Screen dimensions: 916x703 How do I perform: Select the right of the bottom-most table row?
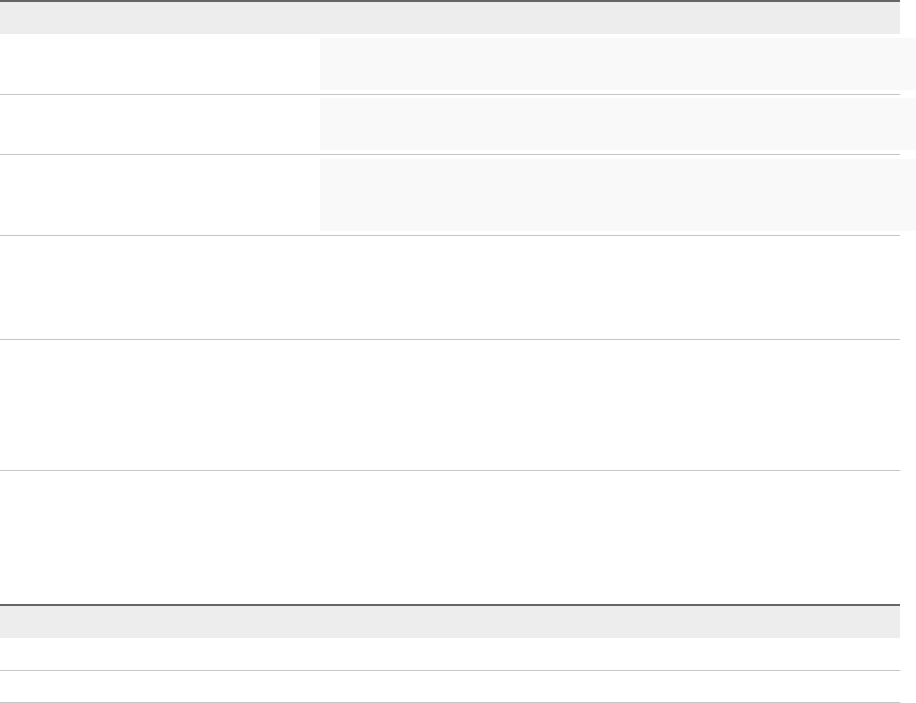608,687
